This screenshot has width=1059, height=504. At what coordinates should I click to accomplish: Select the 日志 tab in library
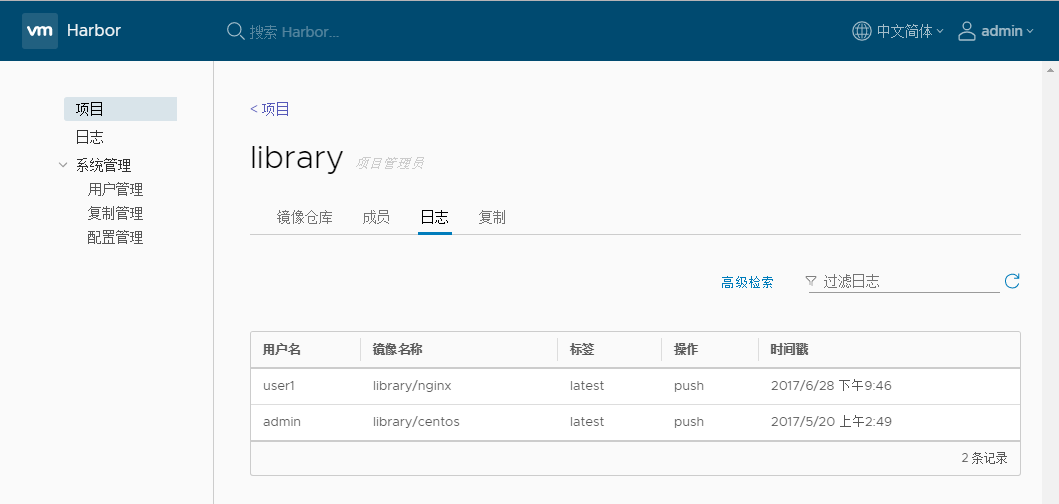coord(434,218)
